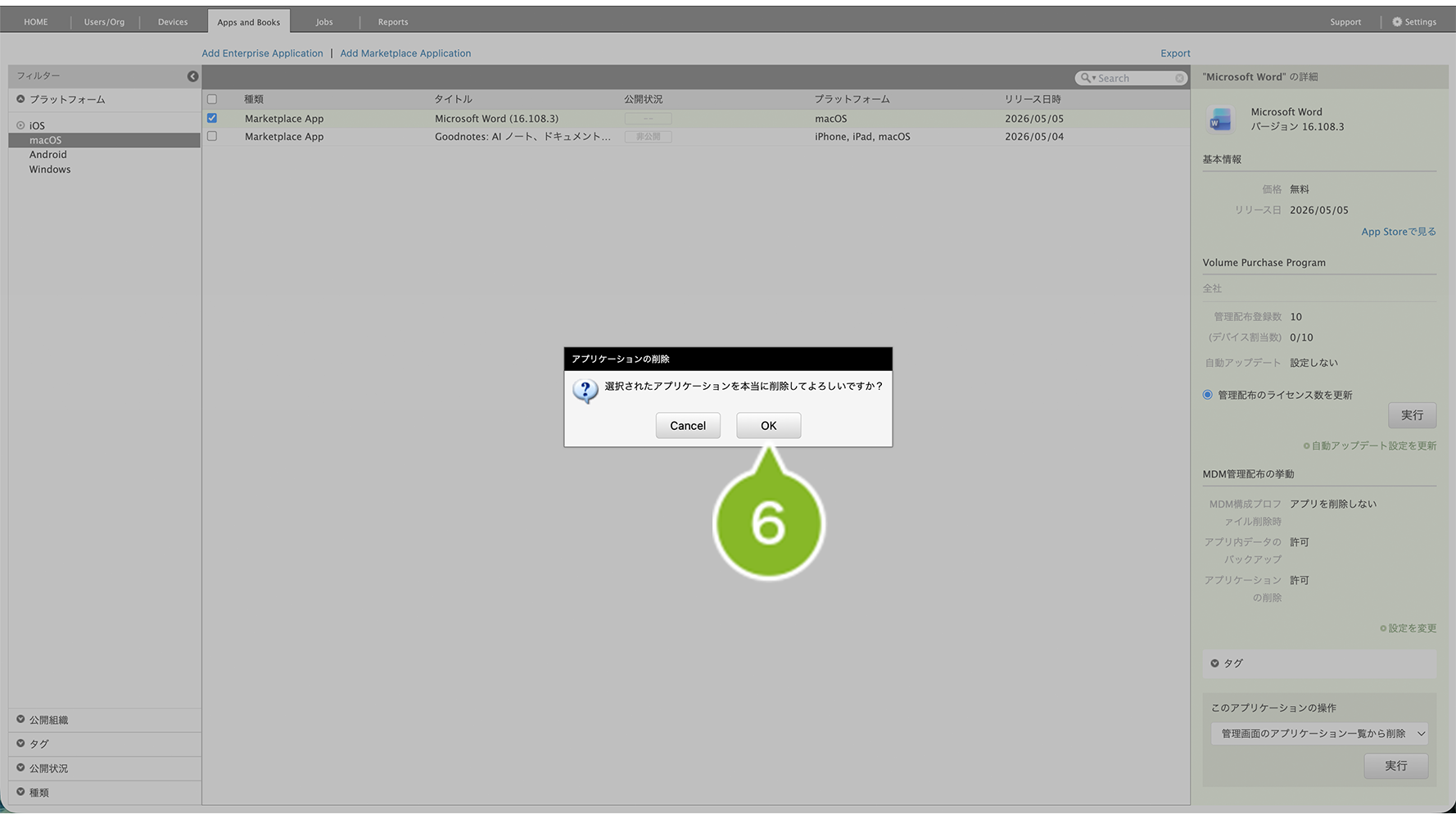Confirm deletion with the OK button

(x=768, y=425)
